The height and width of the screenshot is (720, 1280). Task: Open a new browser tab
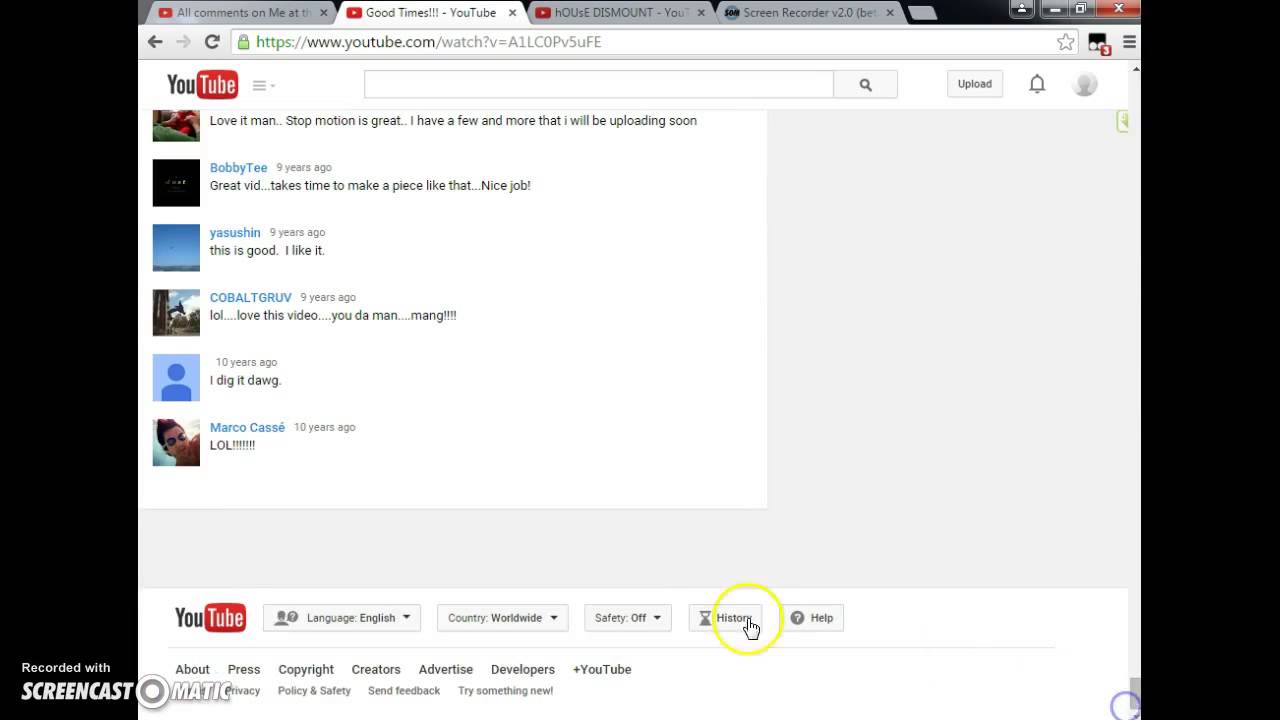click(922, 13)
